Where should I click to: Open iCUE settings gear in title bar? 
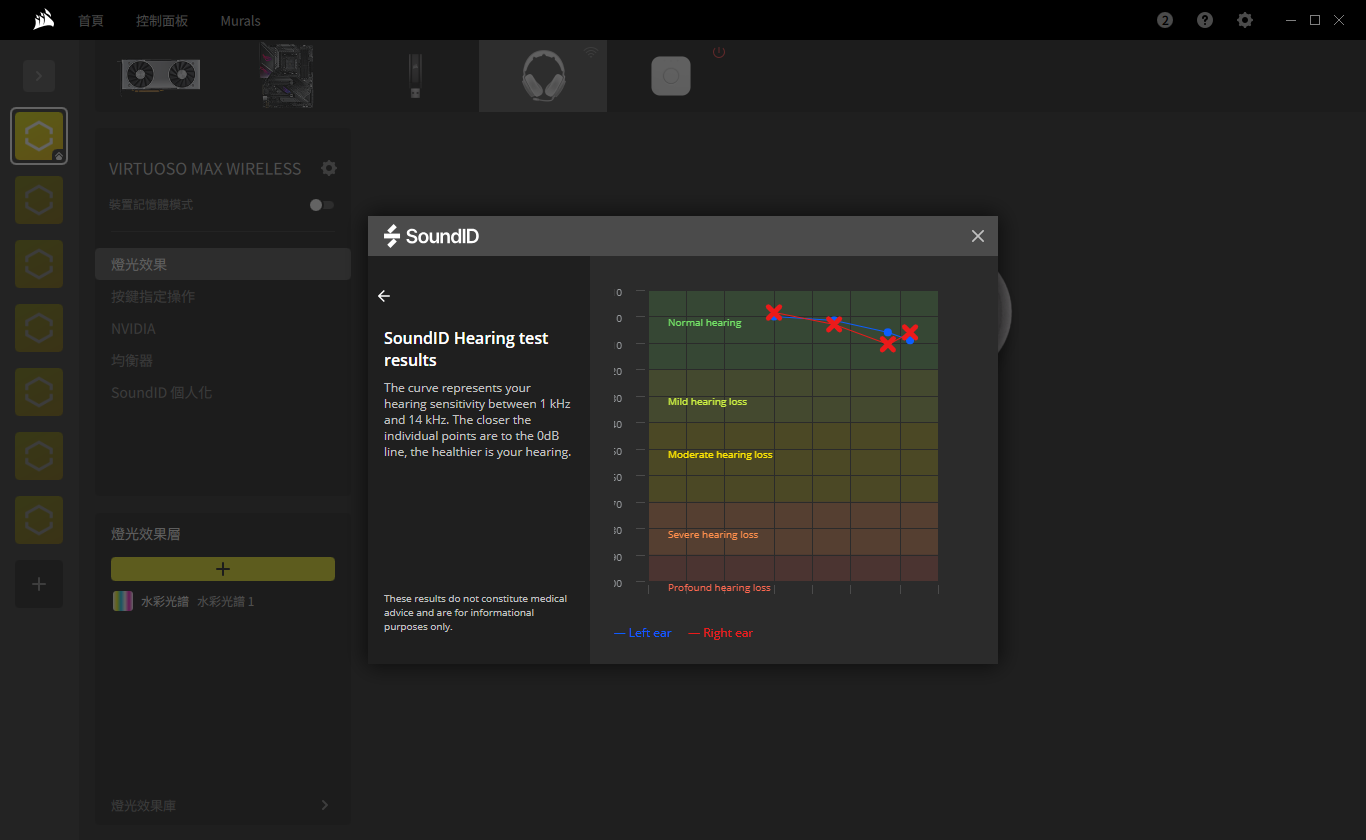pos(1245,20)
